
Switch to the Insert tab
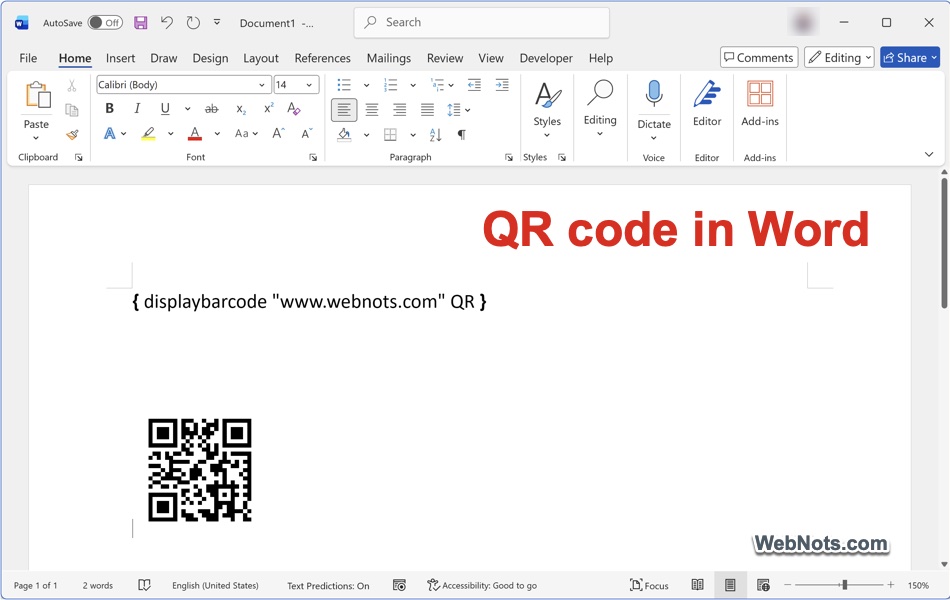tap(121, 58)
